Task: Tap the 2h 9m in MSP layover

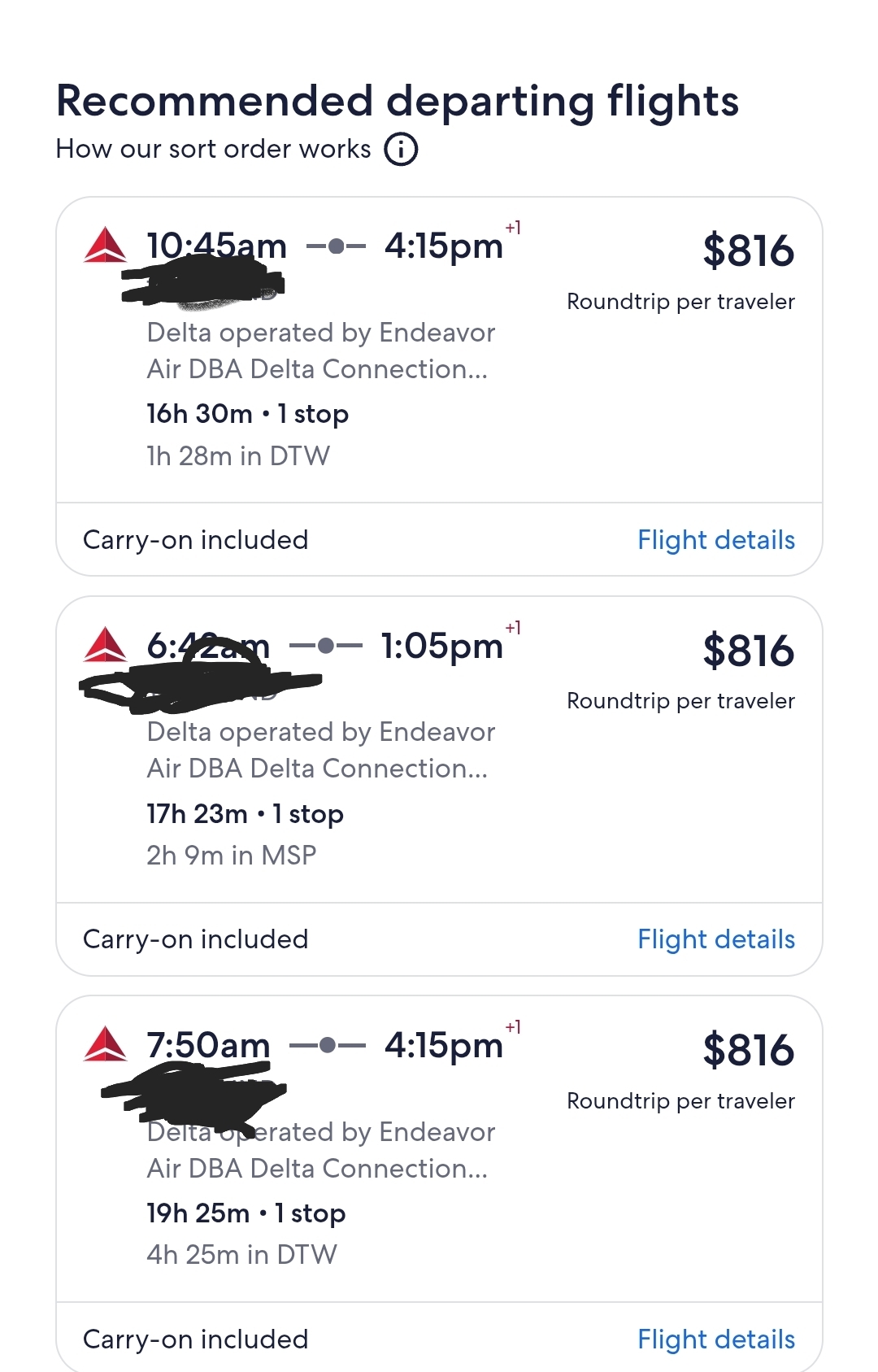Action: click(232, 856)
